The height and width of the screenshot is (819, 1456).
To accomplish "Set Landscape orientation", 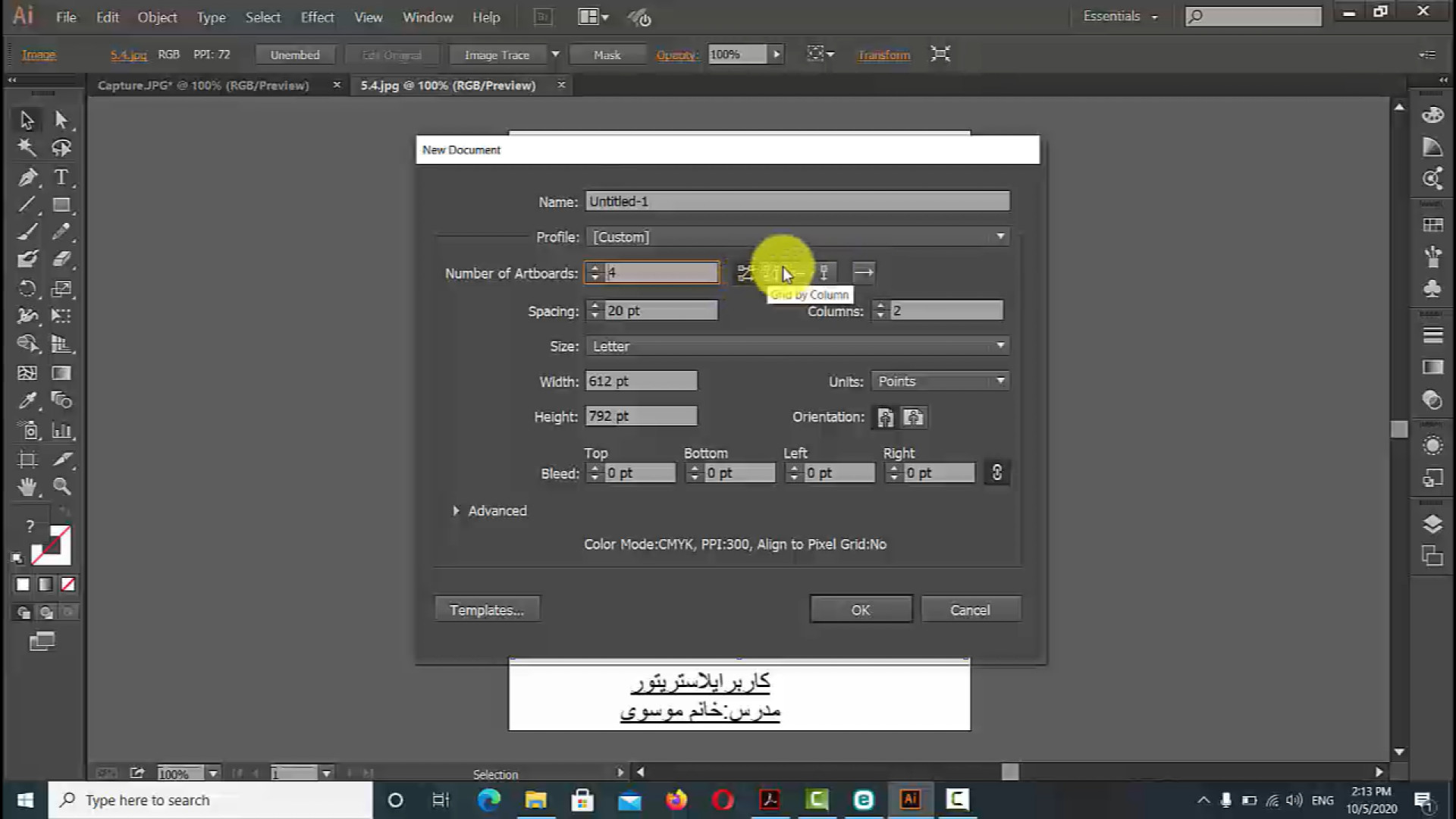I will (x=914, y=417).
